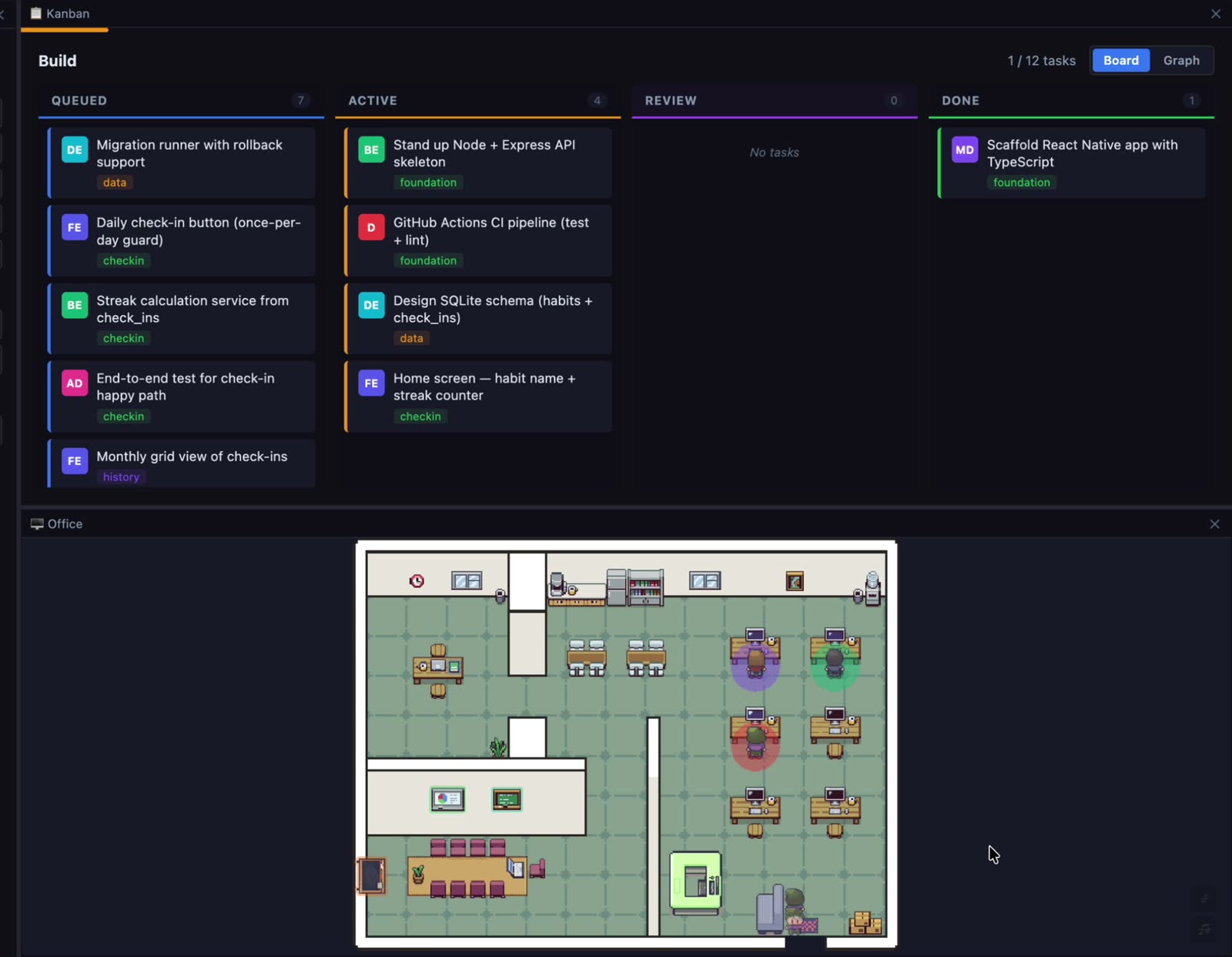The width and height of the screenshot is (1232, 957).
Task: Open the Scaffold React Native app task
Action: (x=1072, y=162)
